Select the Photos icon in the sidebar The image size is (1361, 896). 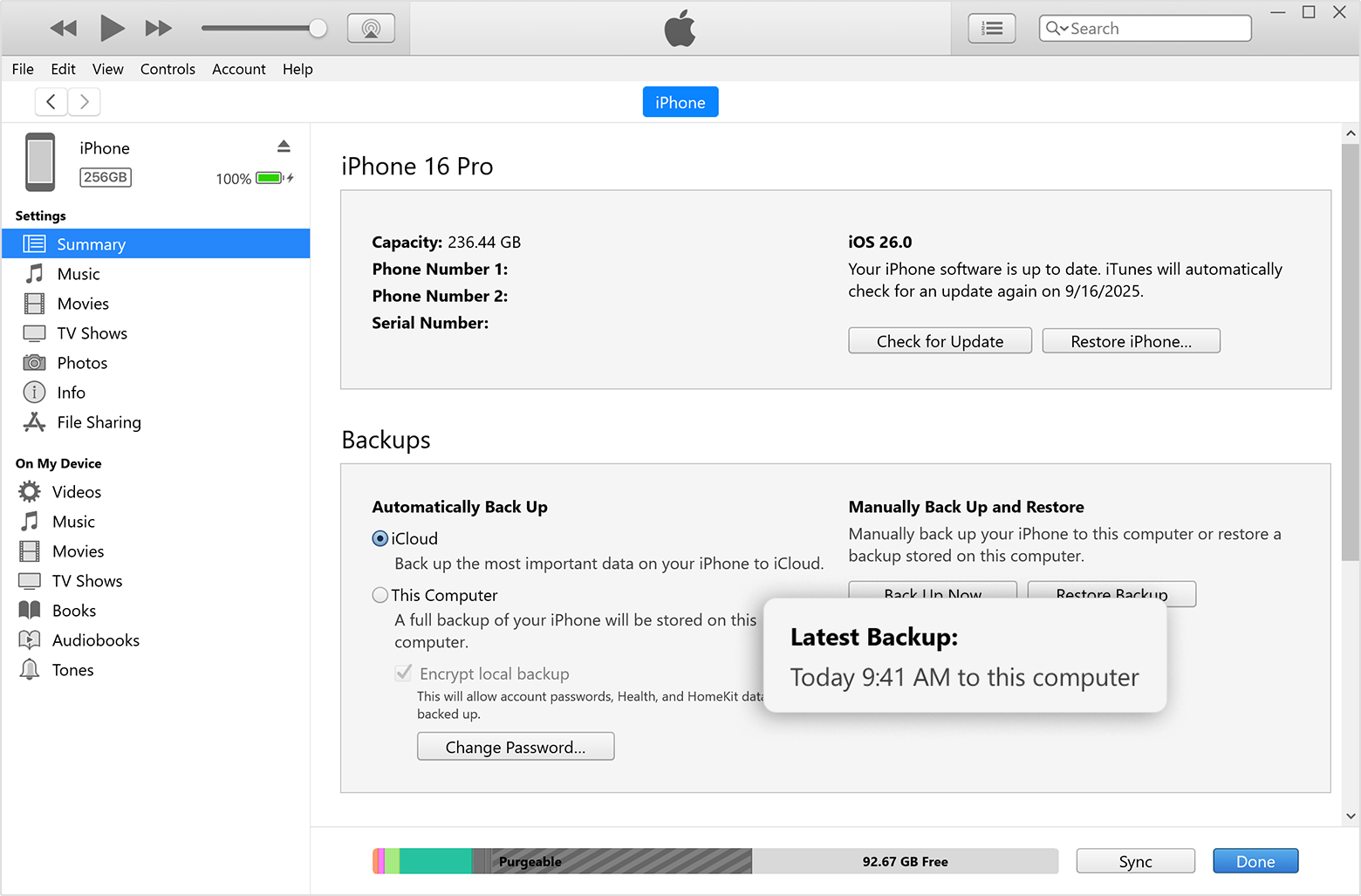tap(34, 362)
